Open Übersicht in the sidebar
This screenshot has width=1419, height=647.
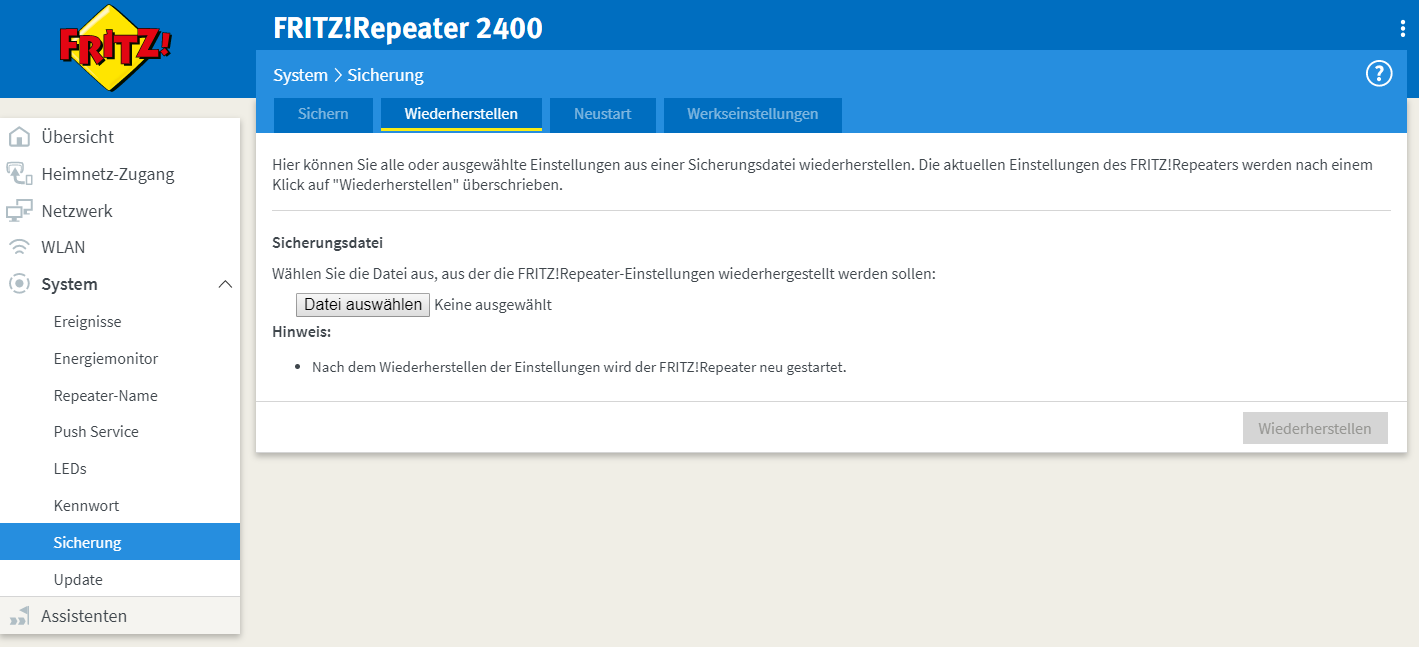coord(120,137)
